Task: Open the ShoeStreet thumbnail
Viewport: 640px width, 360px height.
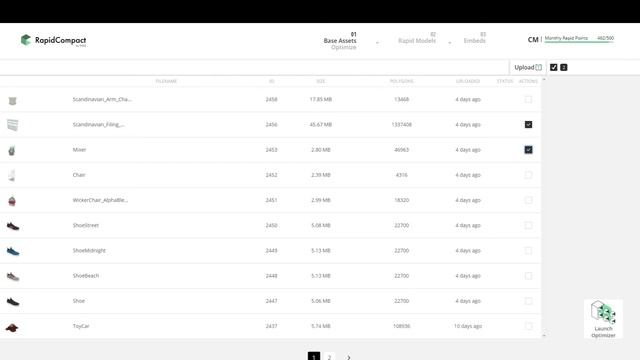Action: point(13,226)
